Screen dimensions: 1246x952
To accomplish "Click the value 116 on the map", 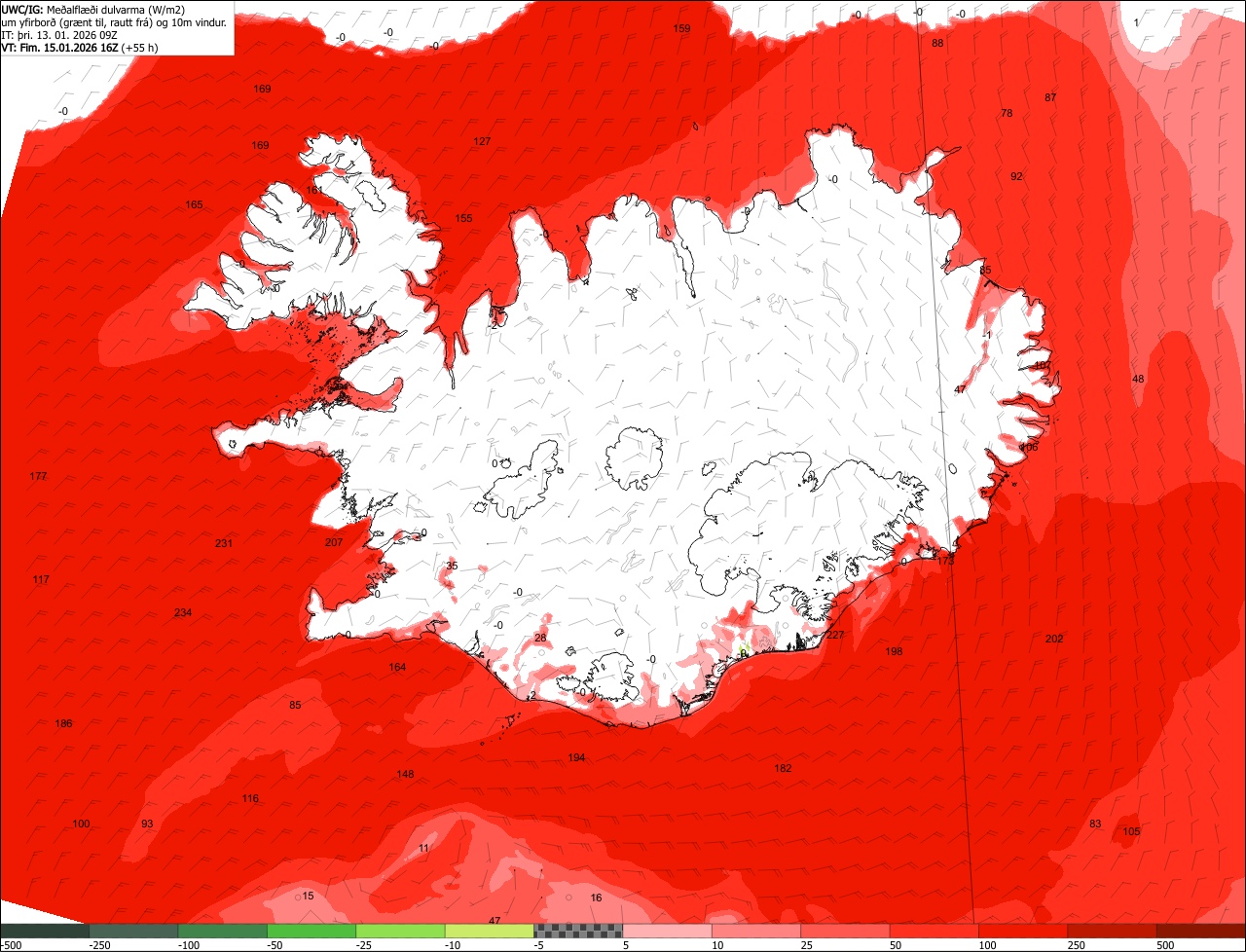I will [250, 798].
